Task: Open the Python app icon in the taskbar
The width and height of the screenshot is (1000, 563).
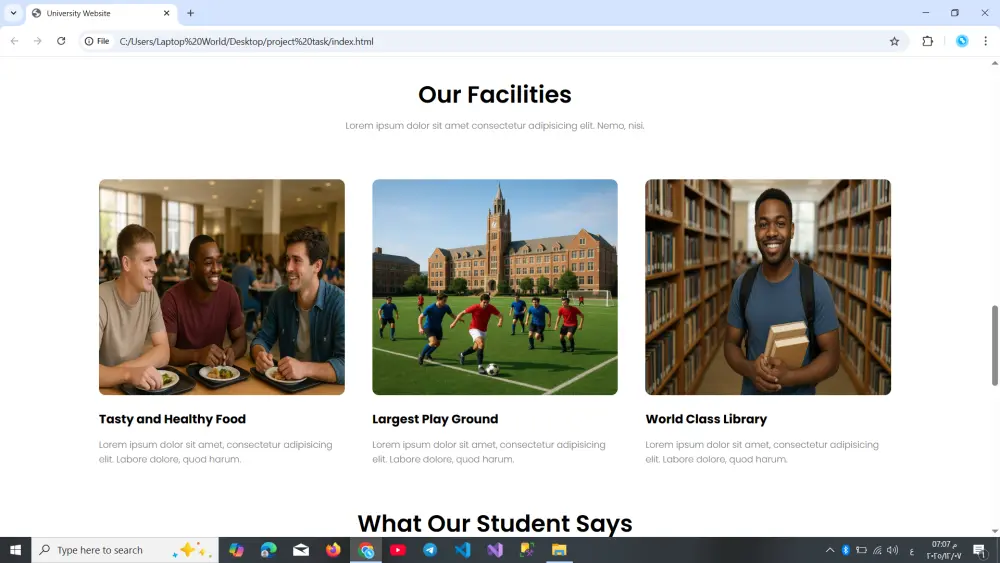Action: pyautogui.click(x=527, y=550)
